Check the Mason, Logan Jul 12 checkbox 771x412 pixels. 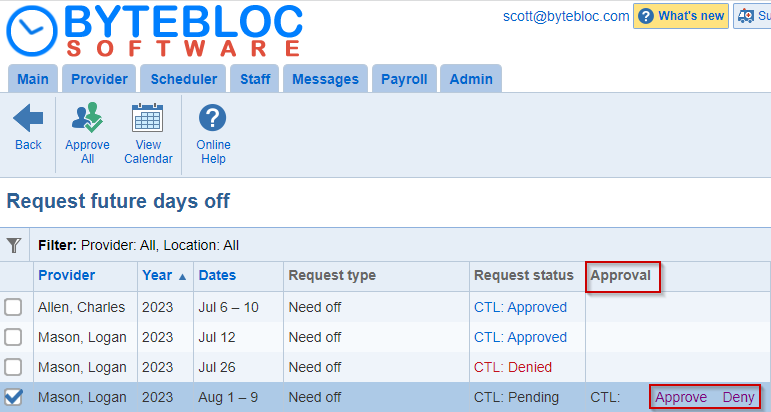13,337
